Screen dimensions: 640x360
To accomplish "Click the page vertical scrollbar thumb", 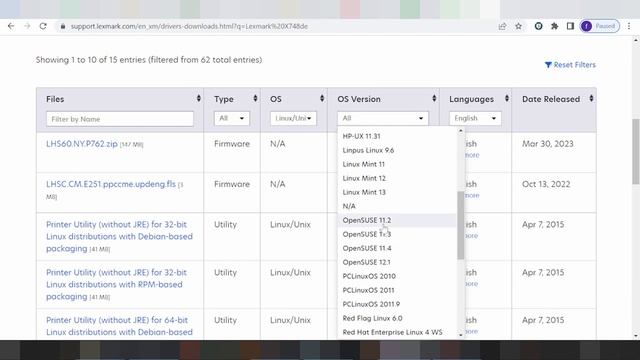I will (x=636, y=151).
